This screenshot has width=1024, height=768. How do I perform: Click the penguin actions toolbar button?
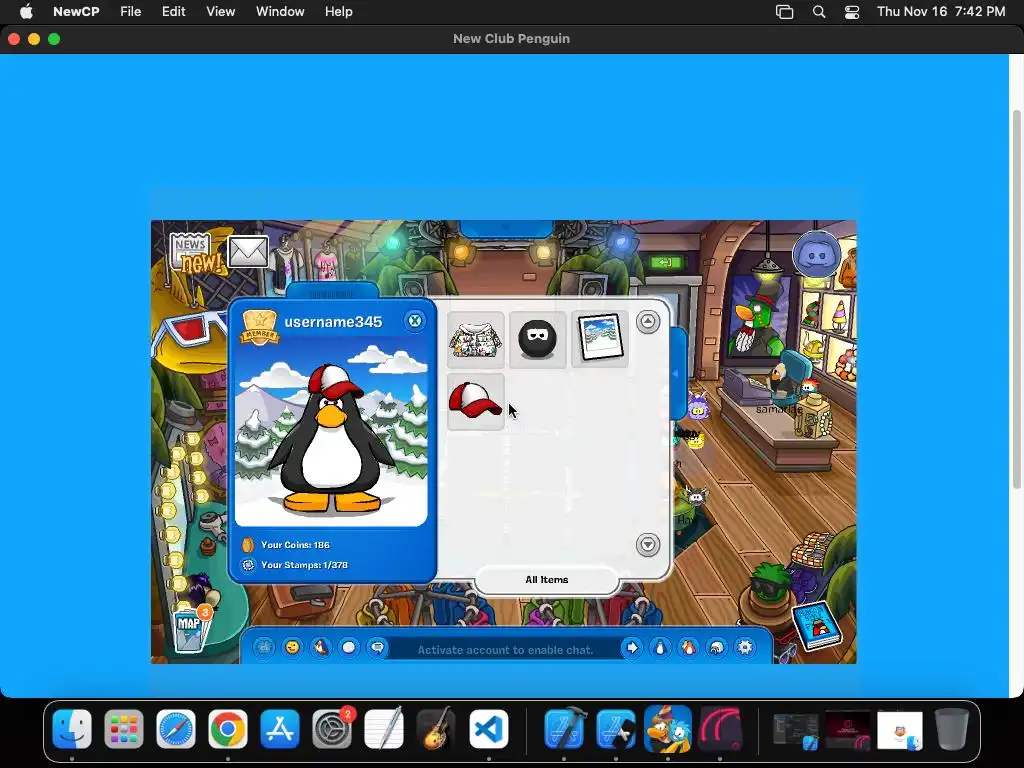(x=320, y=647)
